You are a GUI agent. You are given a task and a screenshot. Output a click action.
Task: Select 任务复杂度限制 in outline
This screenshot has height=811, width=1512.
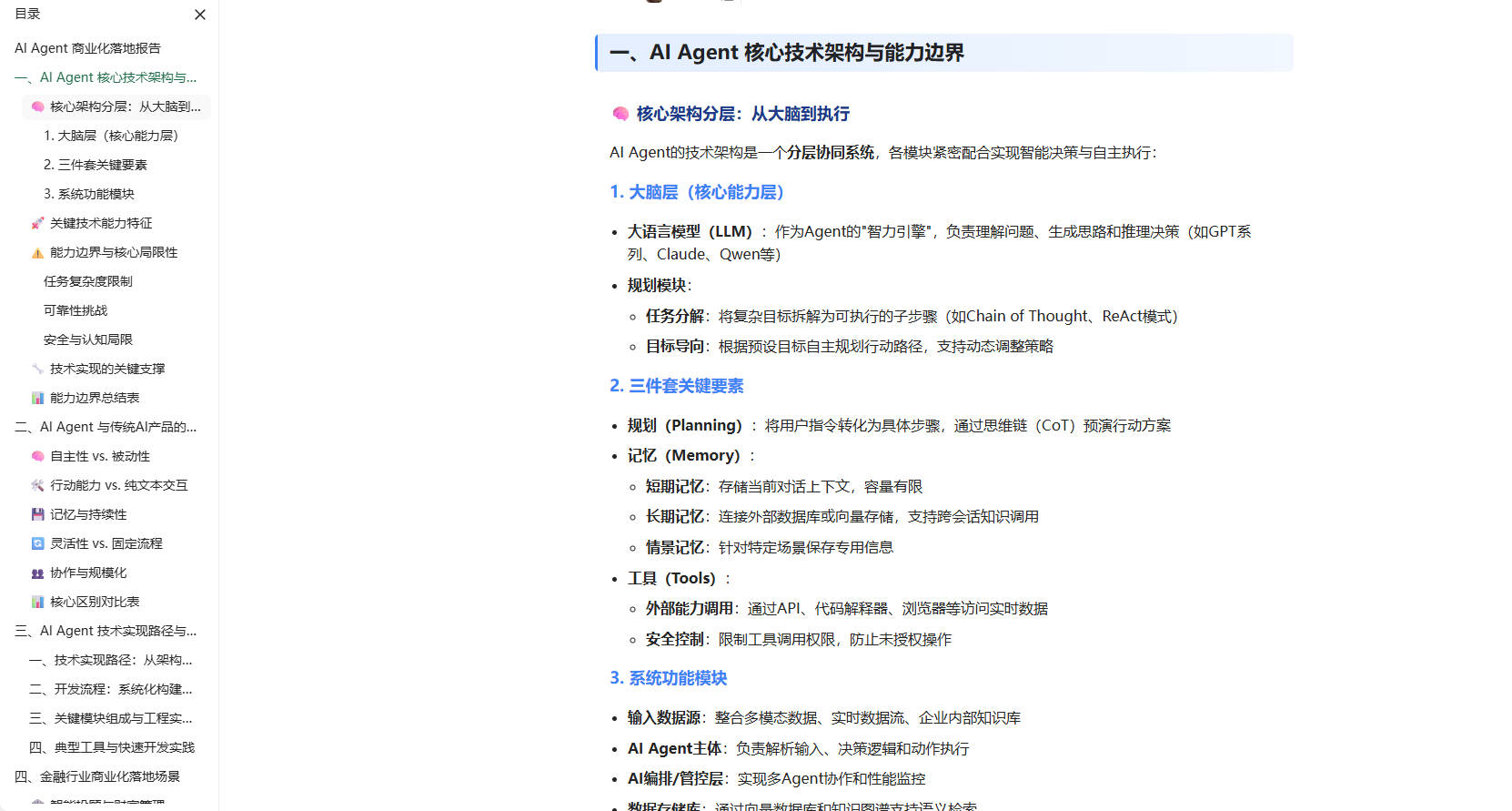[x=88, y=281]
